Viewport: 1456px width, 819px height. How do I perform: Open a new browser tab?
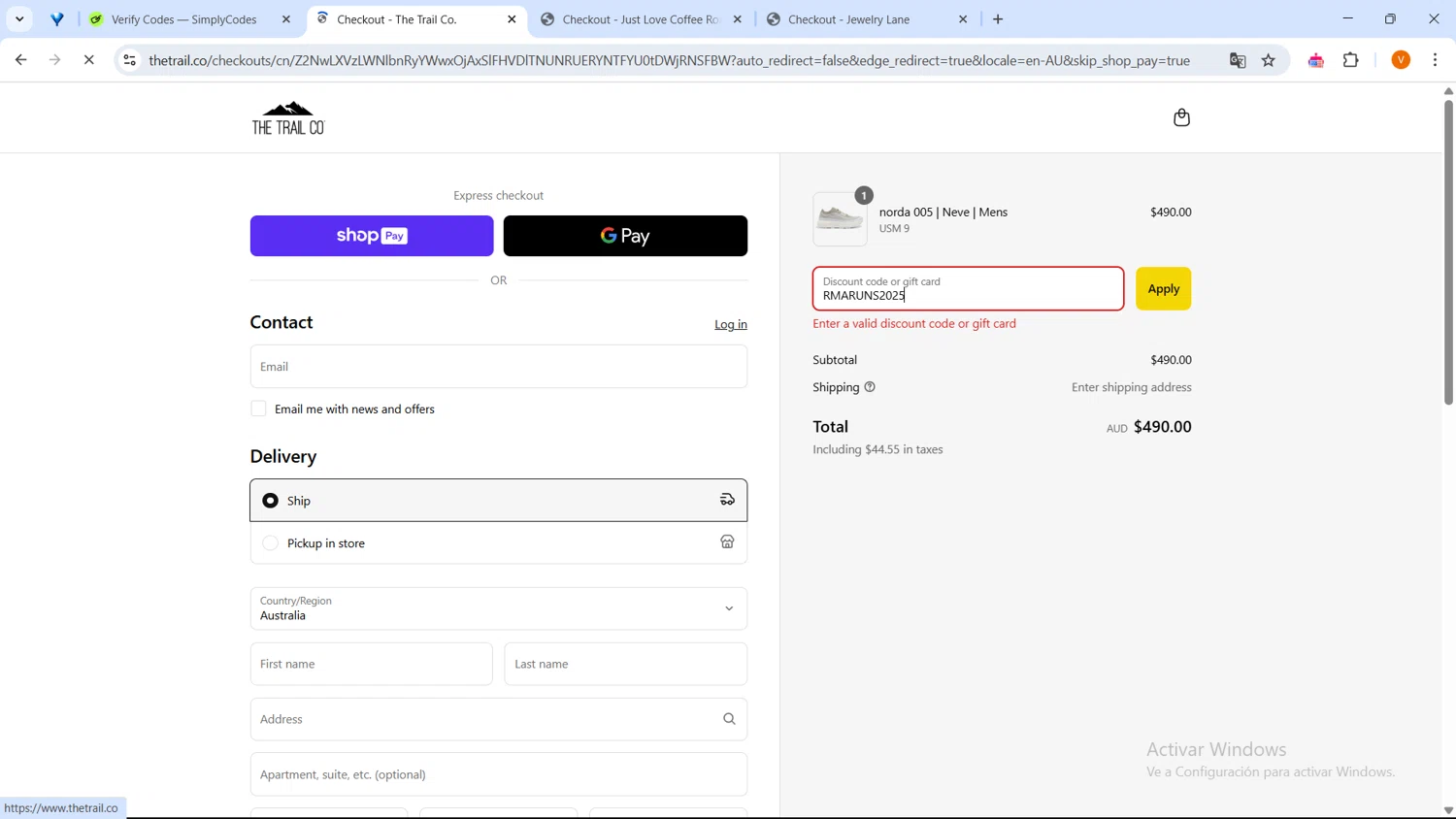tap(998, 19)
